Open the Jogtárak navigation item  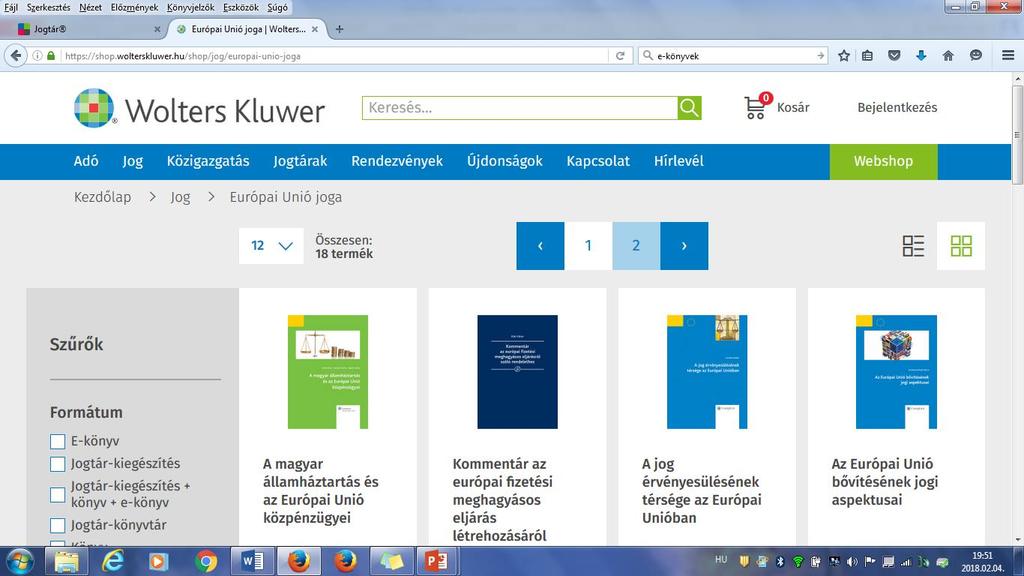tap(300, 161)
